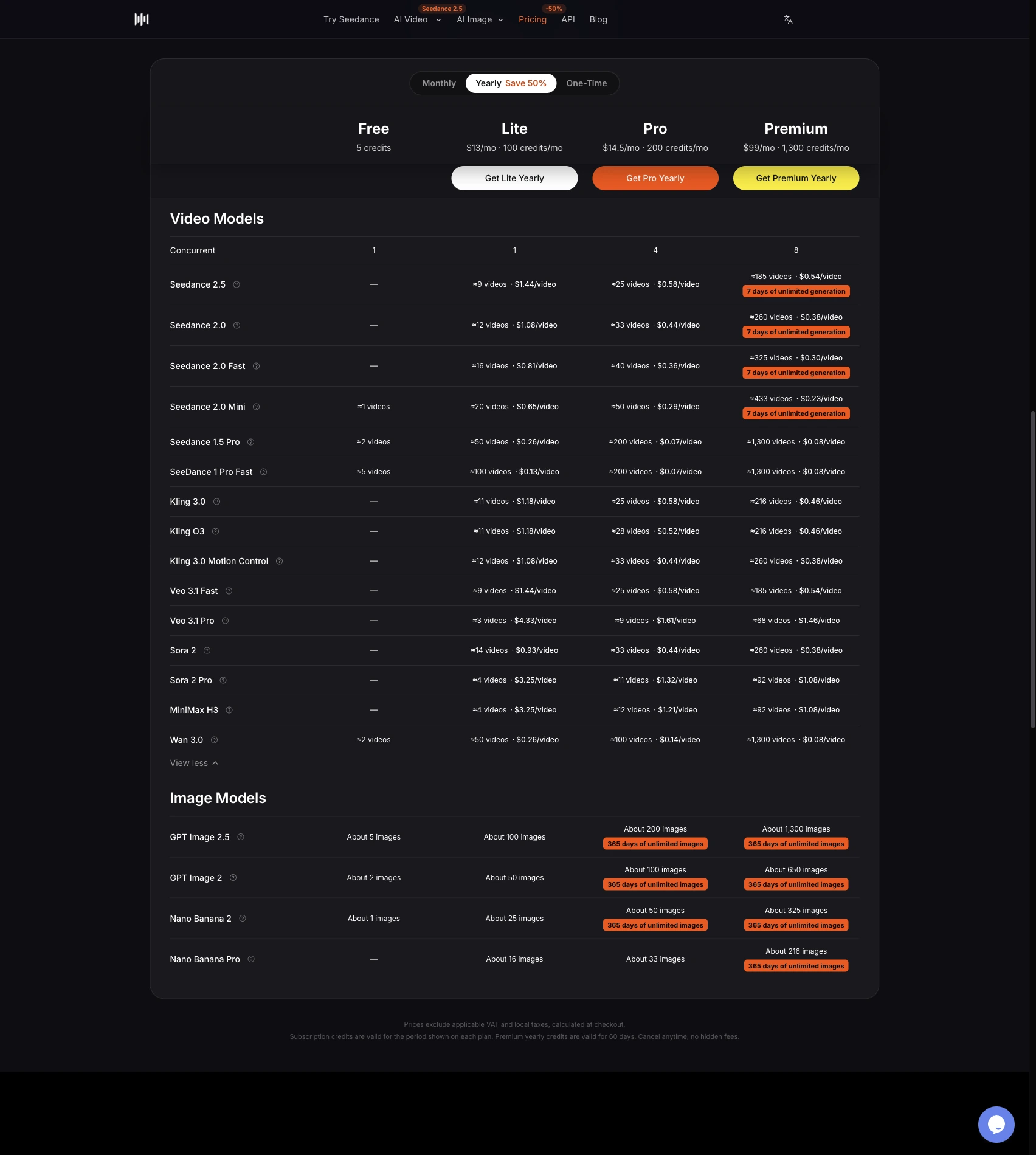This screenshot has height=1155, width=1036.
Task: Click the info icon beside Wan 3.0
Action: click(x=214, y=740)
